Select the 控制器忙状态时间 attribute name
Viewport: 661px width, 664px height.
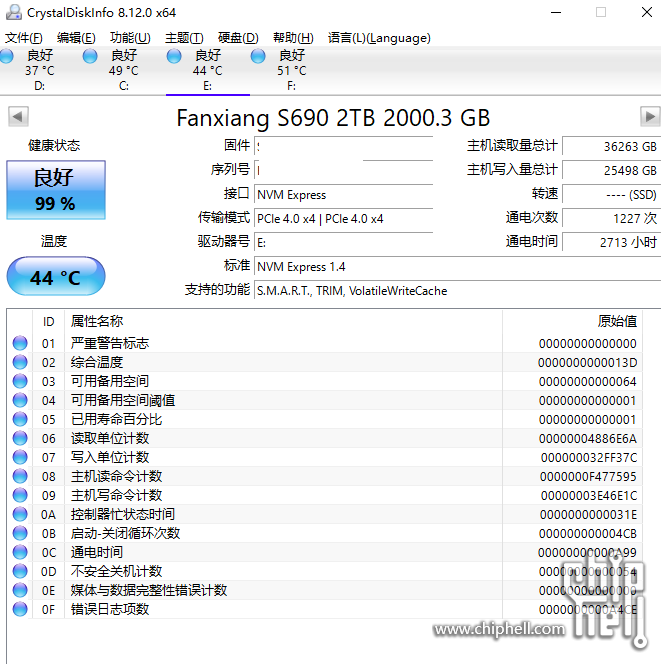click(x=123, y=514)
